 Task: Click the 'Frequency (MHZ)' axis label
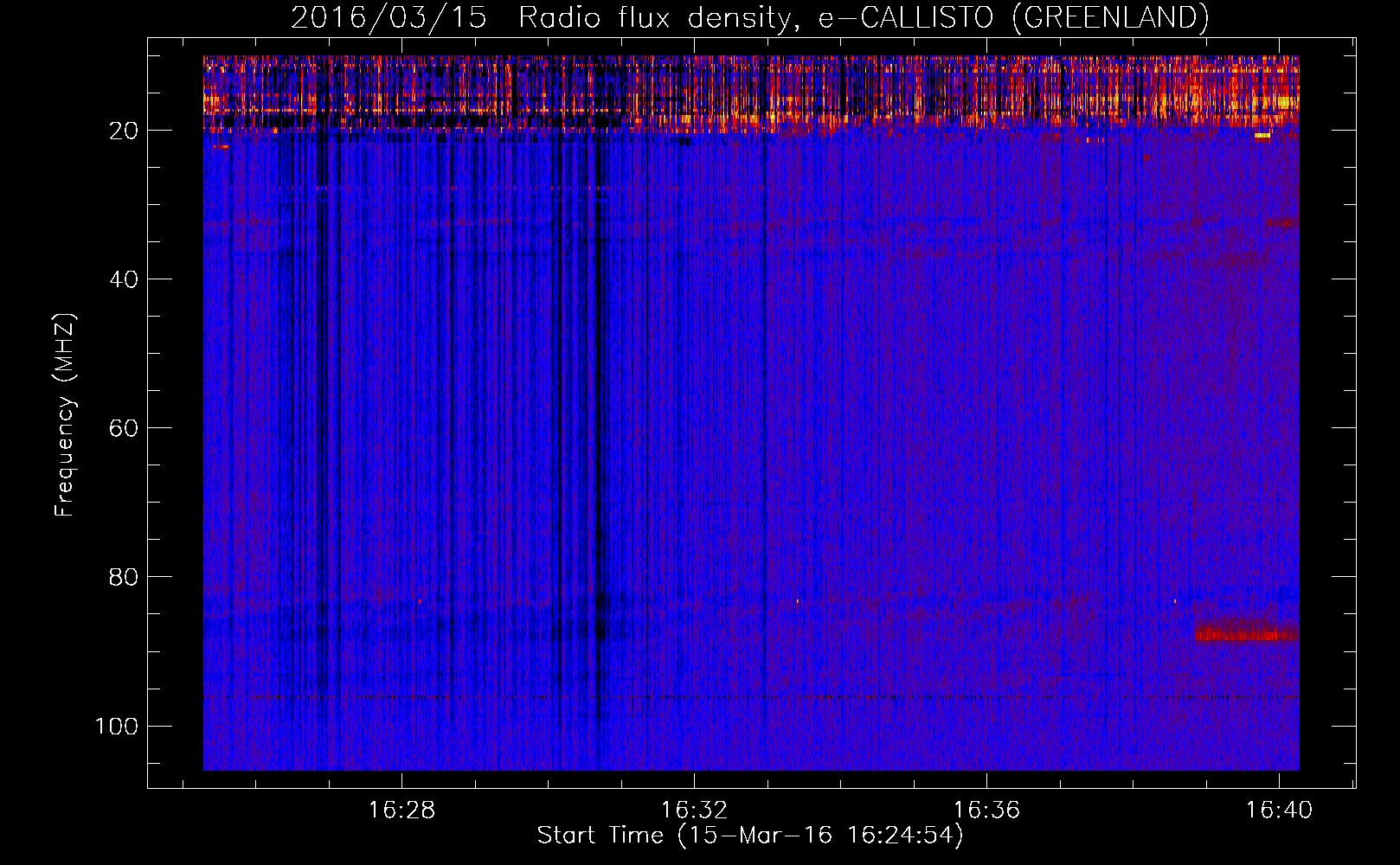coord(65,415)
